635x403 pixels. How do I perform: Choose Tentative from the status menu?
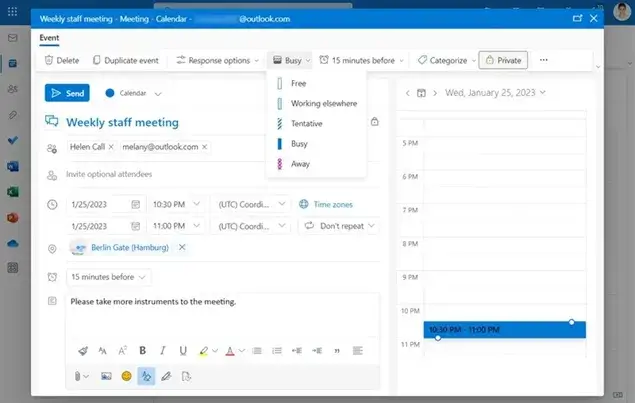click(316, 124)
